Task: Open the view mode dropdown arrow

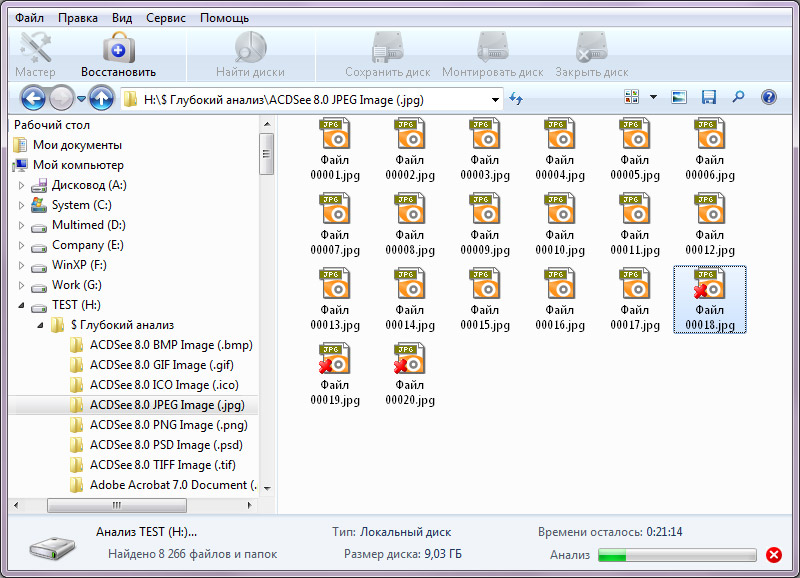Action: point(653,97)
